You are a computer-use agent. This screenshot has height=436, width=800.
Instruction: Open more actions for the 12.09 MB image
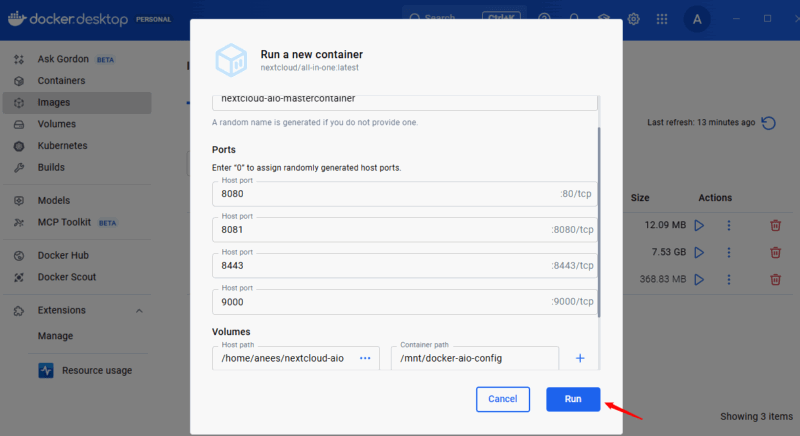coord(729,225)
